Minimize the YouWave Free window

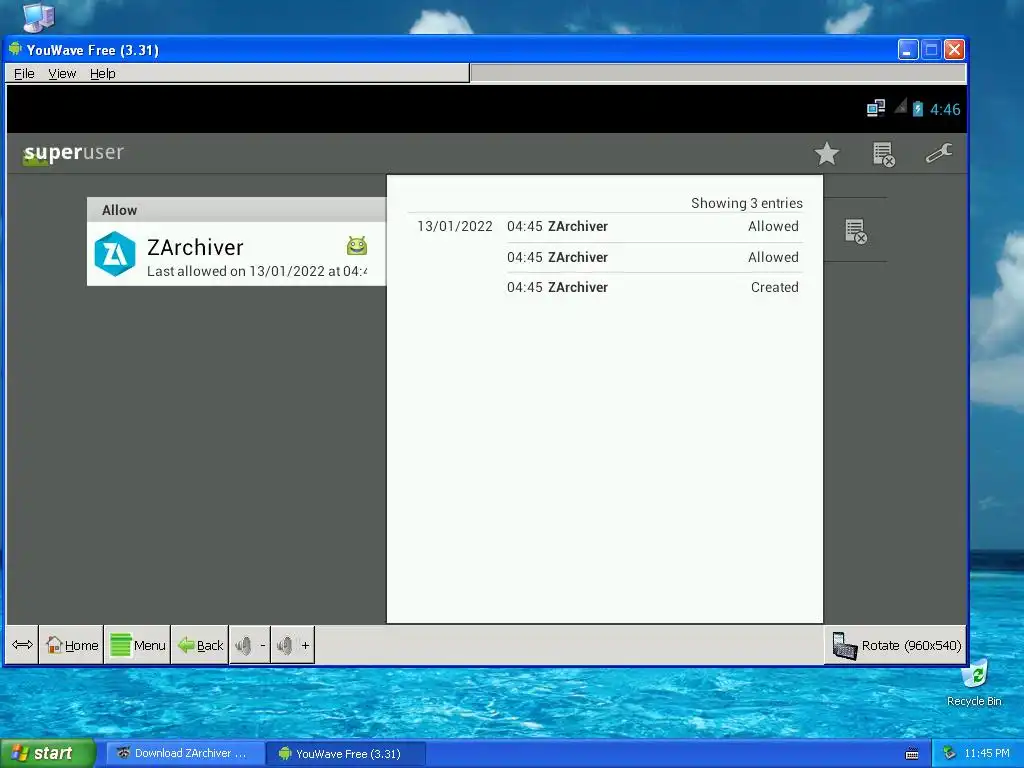(x=908, y=50)
